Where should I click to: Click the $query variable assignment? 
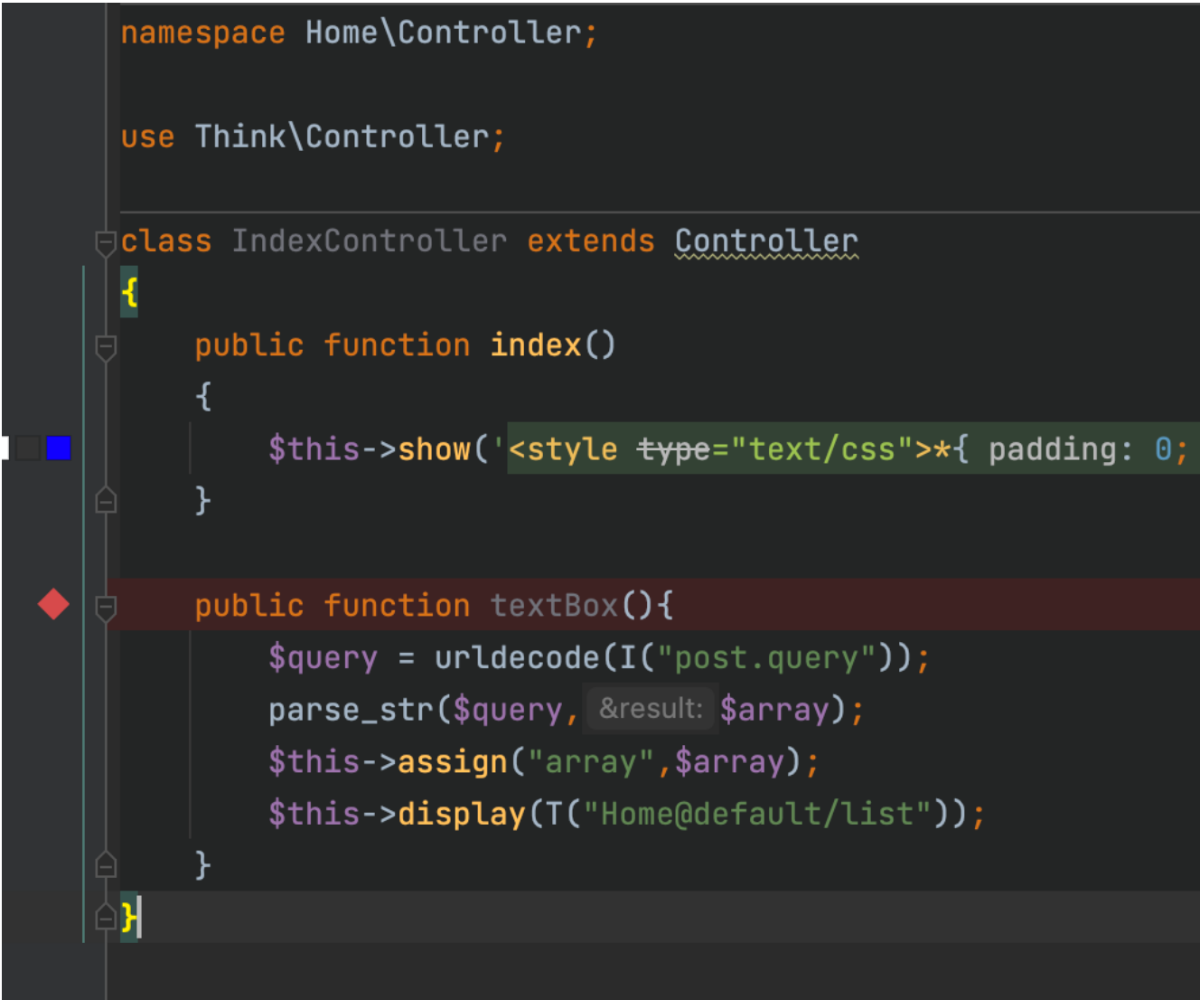[323, 658]
